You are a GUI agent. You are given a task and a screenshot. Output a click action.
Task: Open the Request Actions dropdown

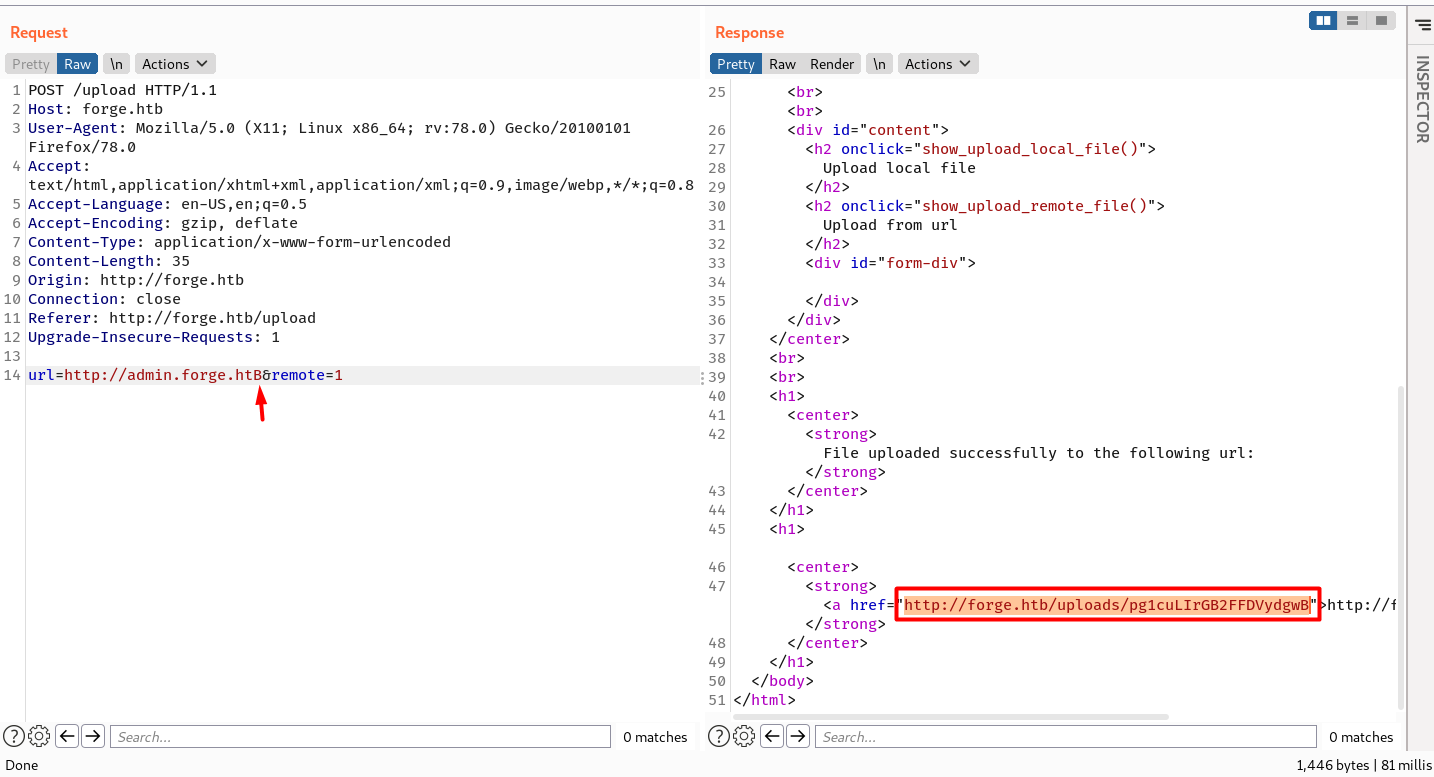click(175, 64)
